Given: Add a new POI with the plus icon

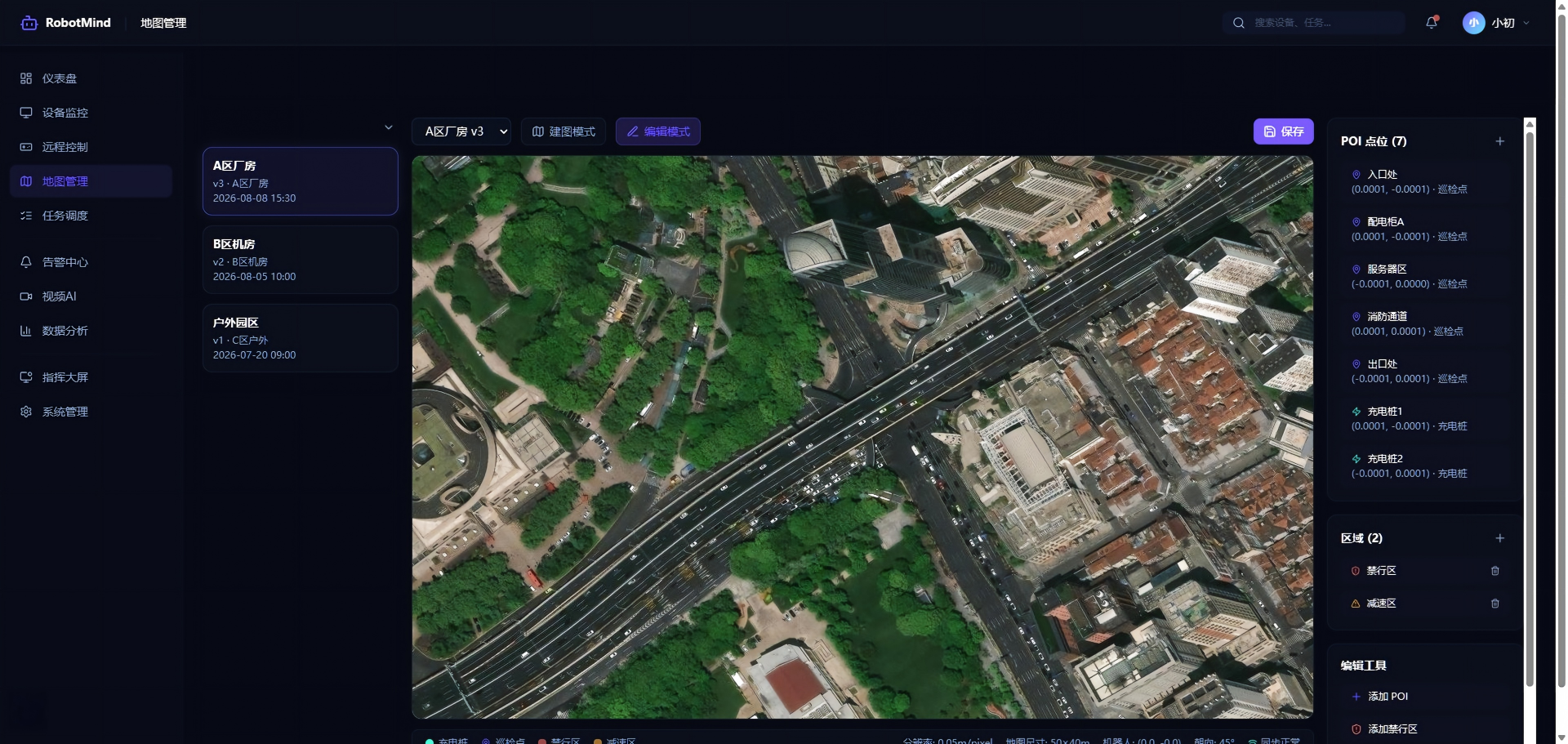Looking at the screenshot, I should coord(1500,141).
